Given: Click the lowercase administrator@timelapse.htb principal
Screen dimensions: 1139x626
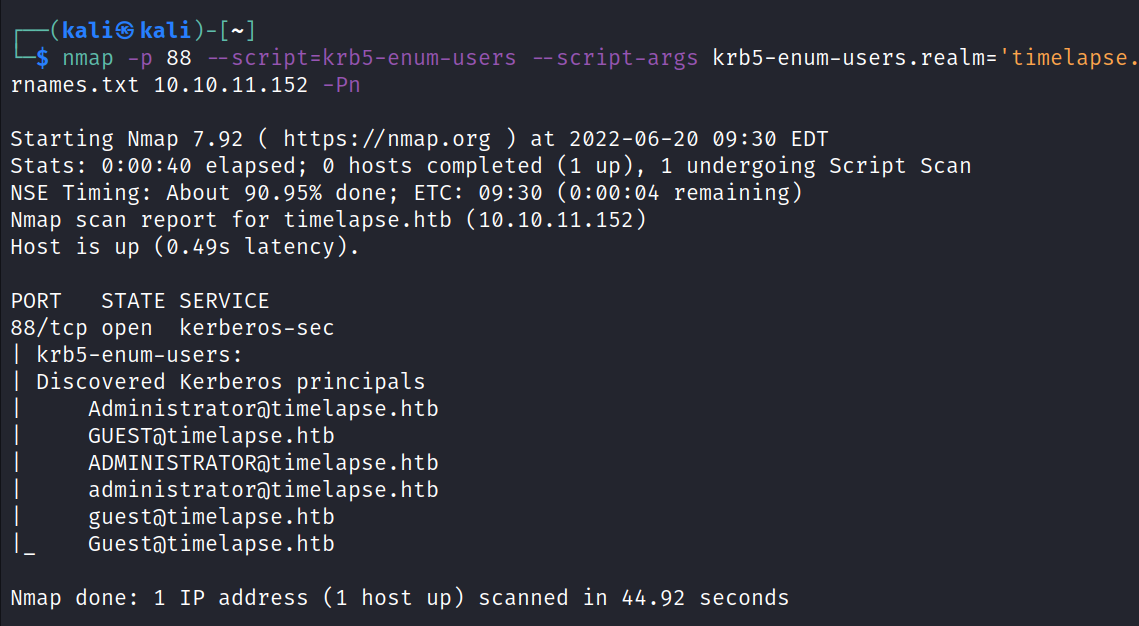Looking at the screenshot, I should pos(263,490).
